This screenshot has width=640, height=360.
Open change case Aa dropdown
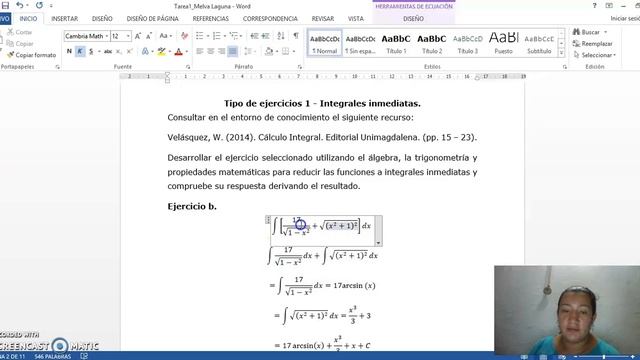pyautogui.click(x=165, y=36)
